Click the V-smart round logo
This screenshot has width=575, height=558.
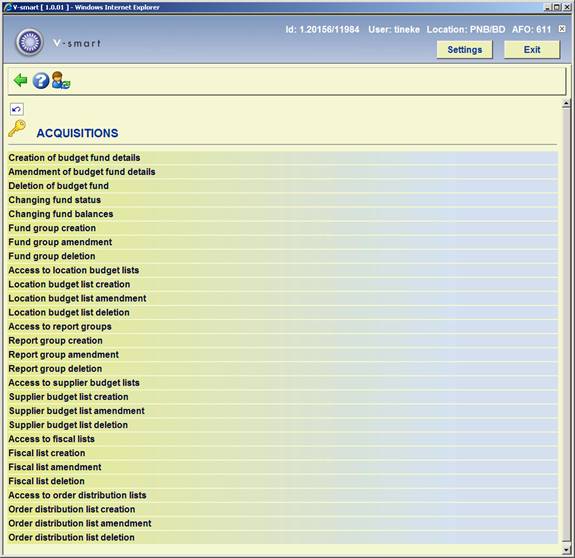click(29, 42)
